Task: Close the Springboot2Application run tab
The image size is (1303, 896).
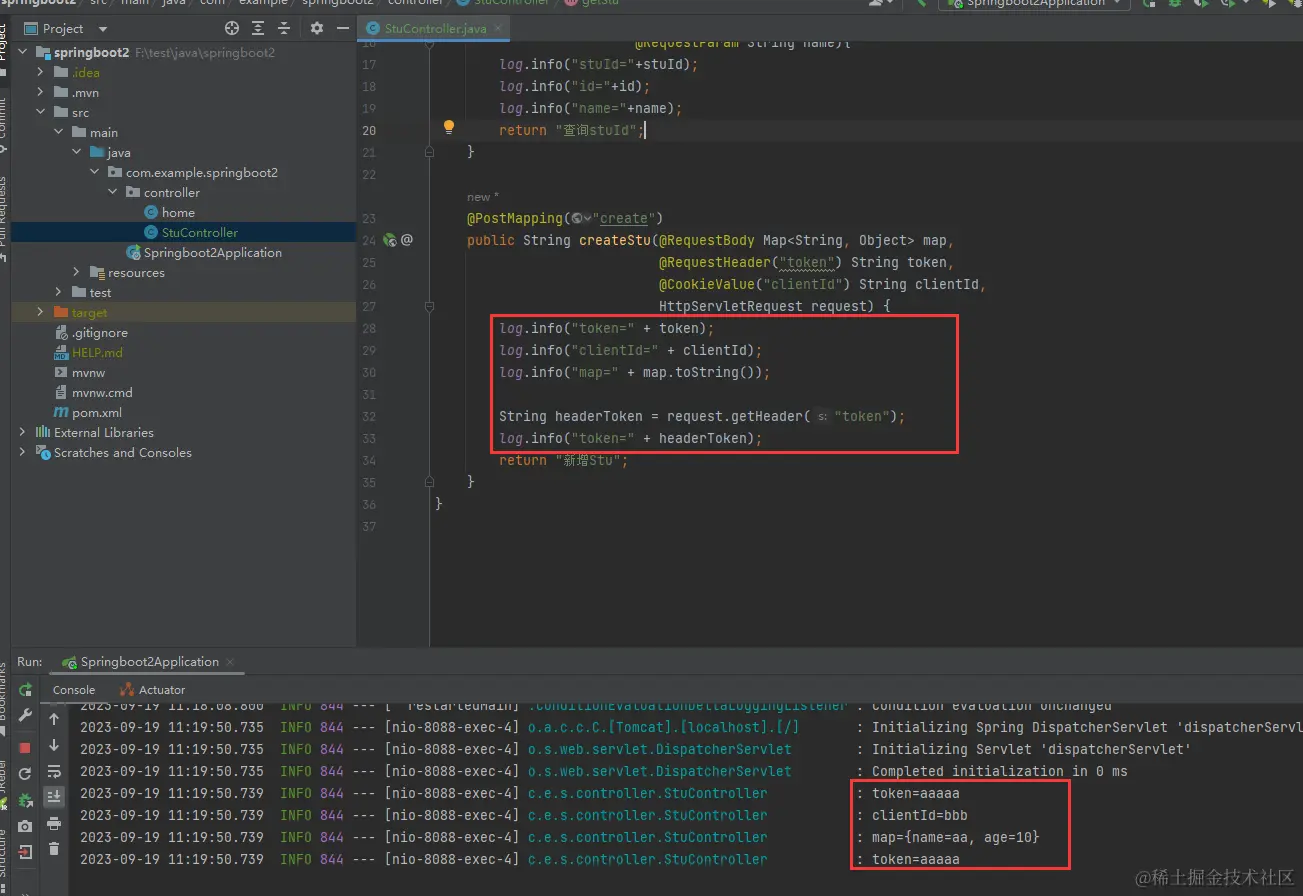Action: [x=230, y=662]
